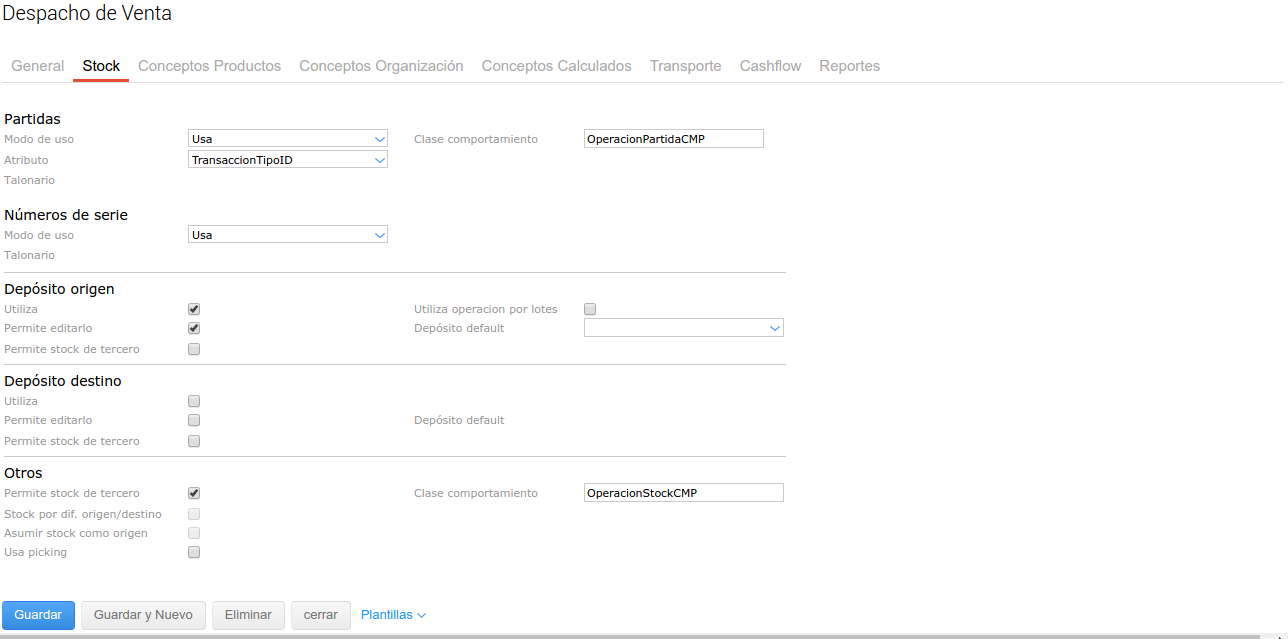This screenshot has height=639, width=1288.
Task: Click the Guardar button
Action: click(38, 615)
